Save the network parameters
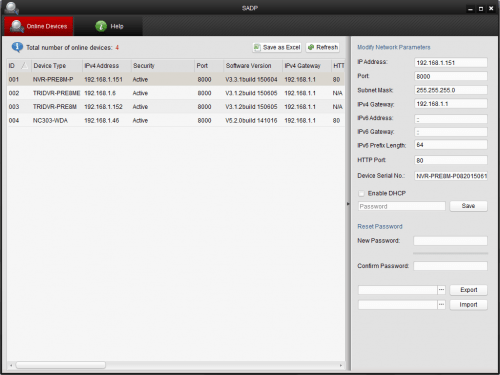Image resolution: width=500 pixels, height=375 pixels. 468,206
